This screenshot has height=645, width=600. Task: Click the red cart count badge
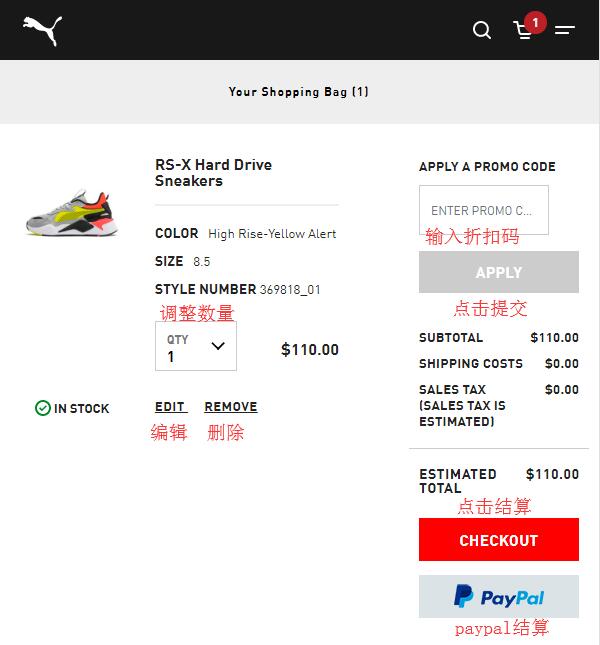pyautogui.click(x=535, y=23)
